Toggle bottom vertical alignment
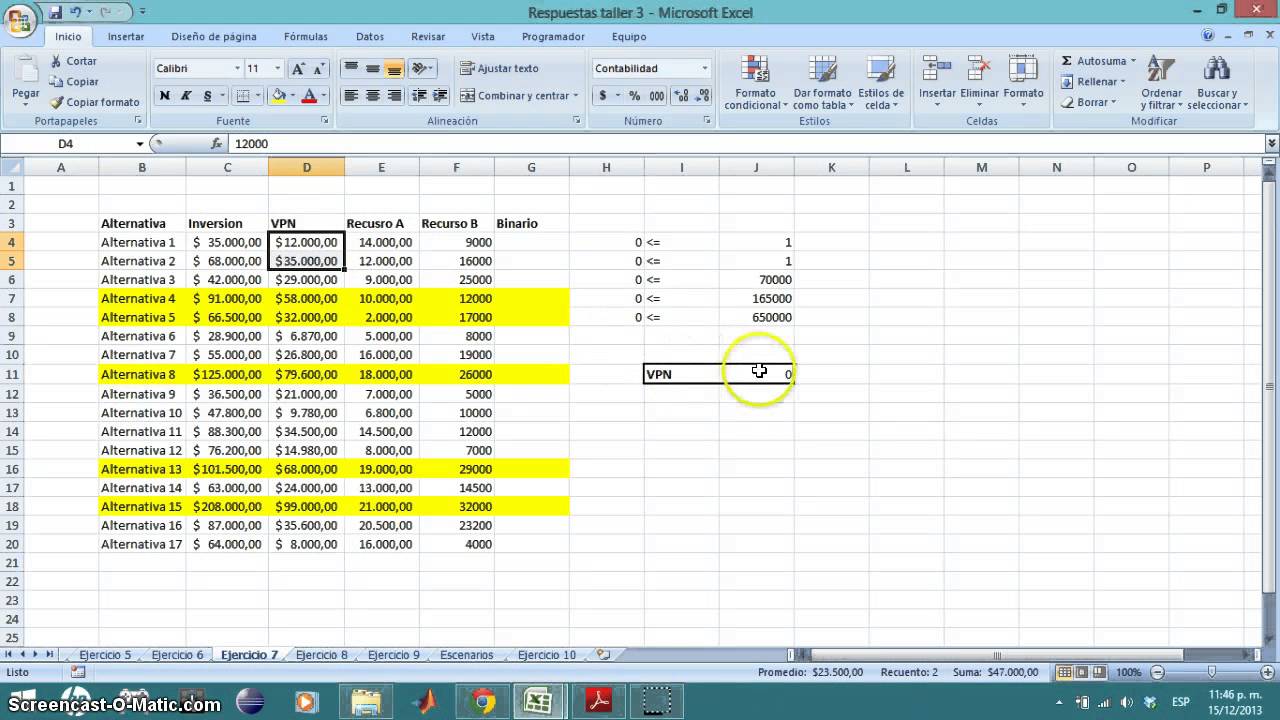 pos(394,68)
